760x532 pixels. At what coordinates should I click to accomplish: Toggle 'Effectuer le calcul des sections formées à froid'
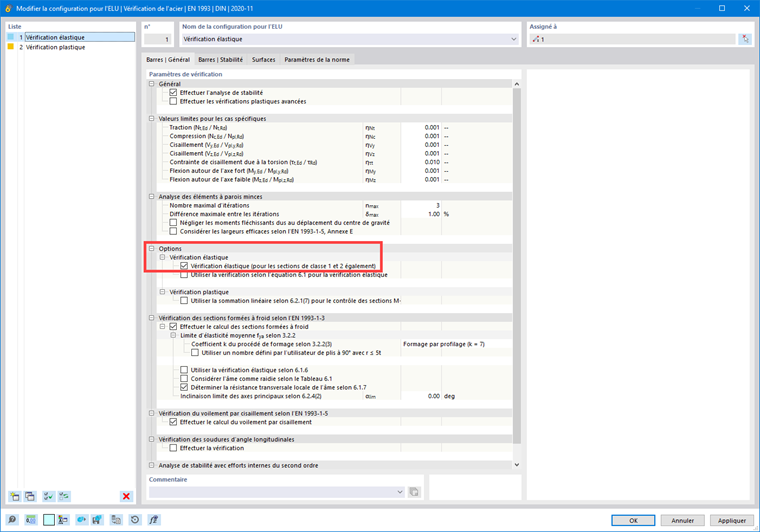(x=173, y=327)
